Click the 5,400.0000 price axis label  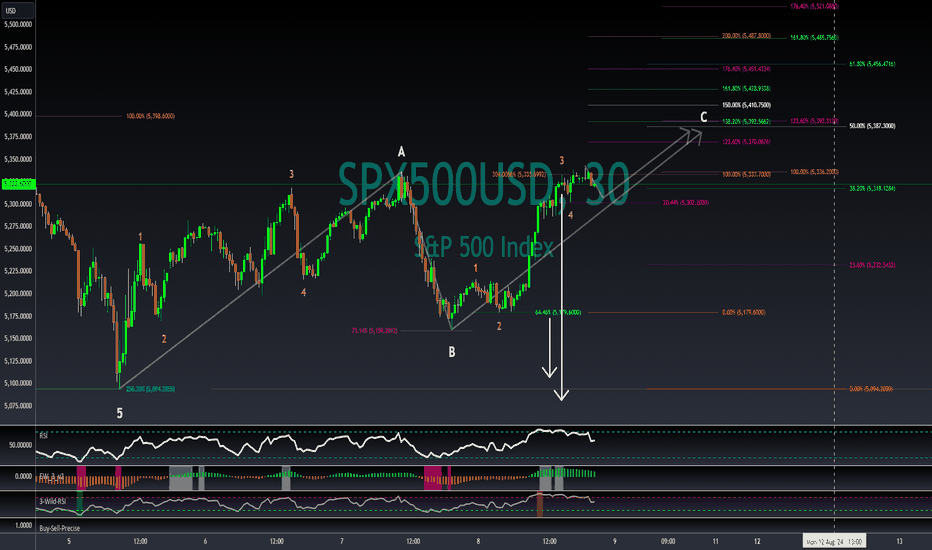coord(18,114)
